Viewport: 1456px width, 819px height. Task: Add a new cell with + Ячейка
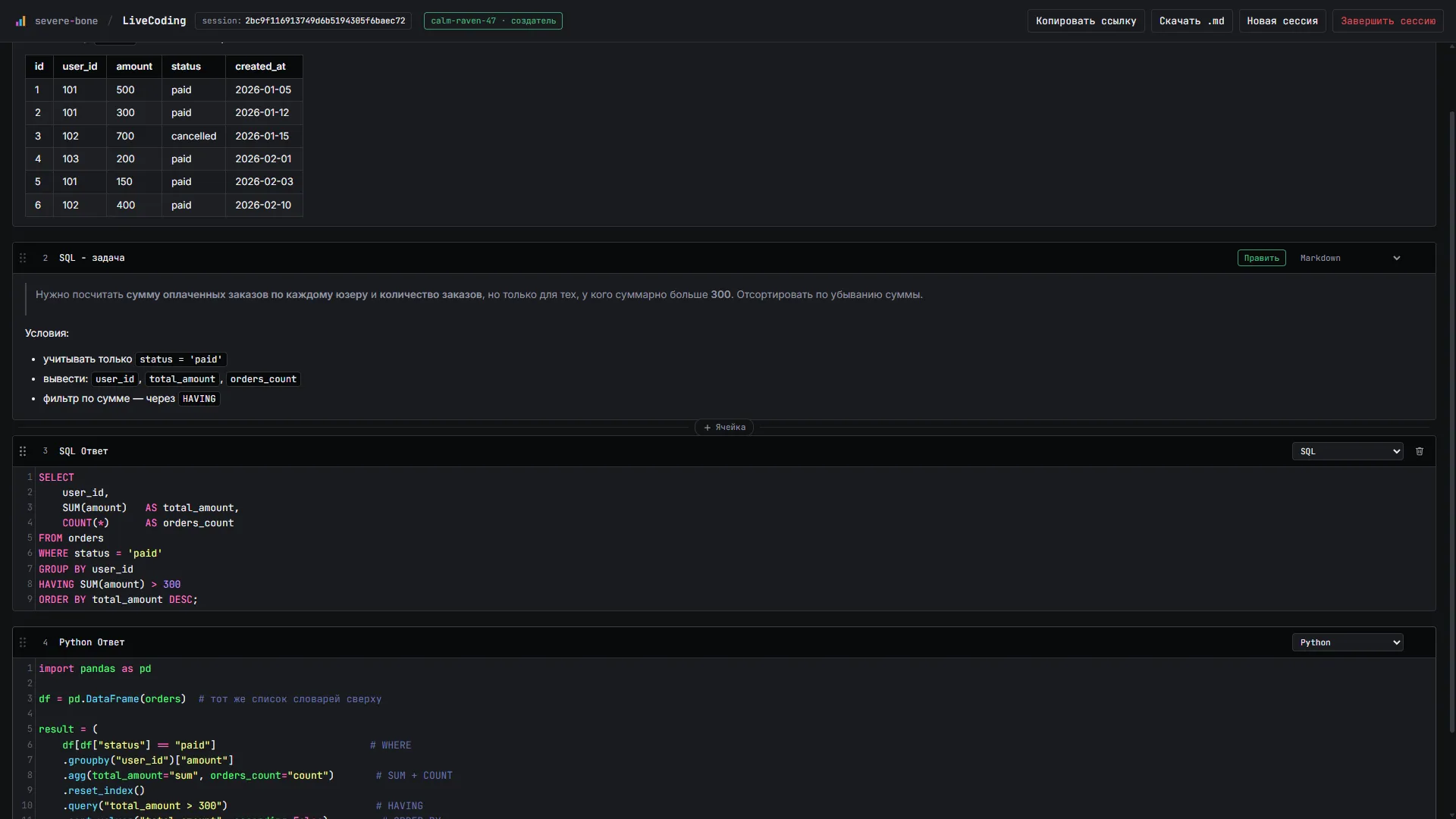pos(724,428)
